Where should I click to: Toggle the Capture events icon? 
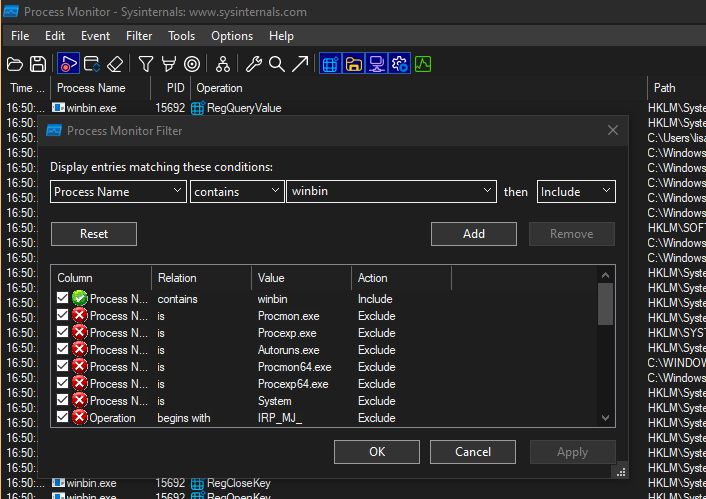(x=68, y=64)
